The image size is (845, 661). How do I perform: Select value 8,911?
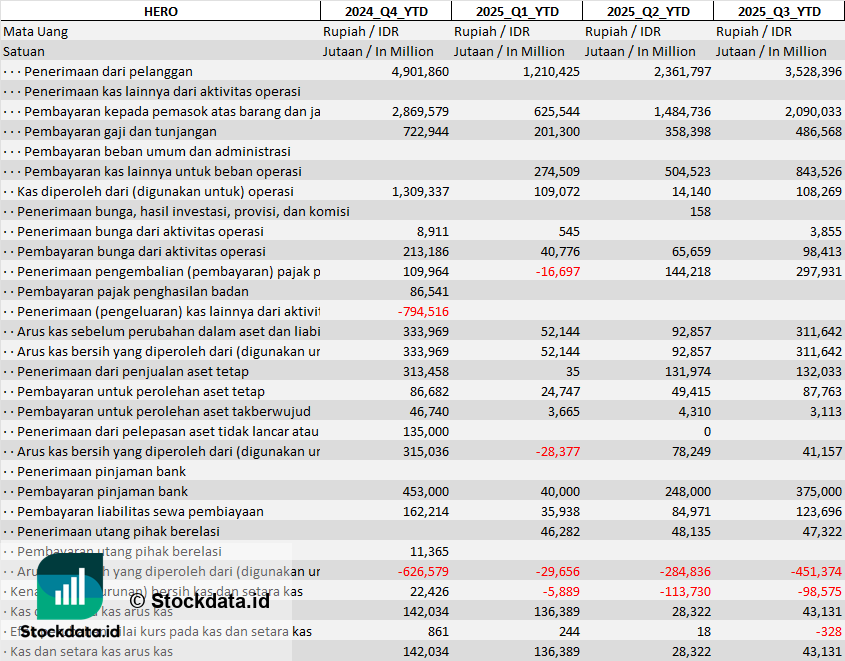coord(433,232)
